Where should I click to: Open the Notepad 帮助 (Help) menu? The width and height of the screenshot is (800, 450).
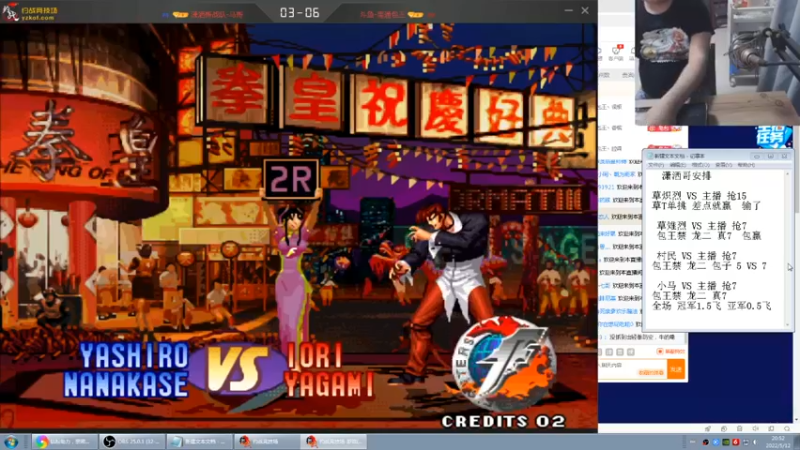(746, 165)
